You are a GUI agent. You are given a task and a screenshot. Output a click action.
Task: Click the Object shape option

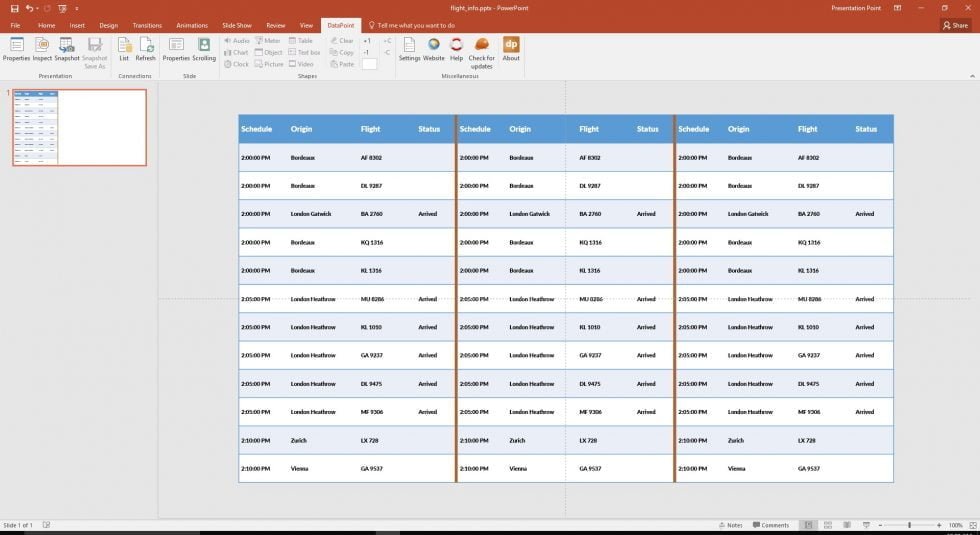[x=269, y=52]
